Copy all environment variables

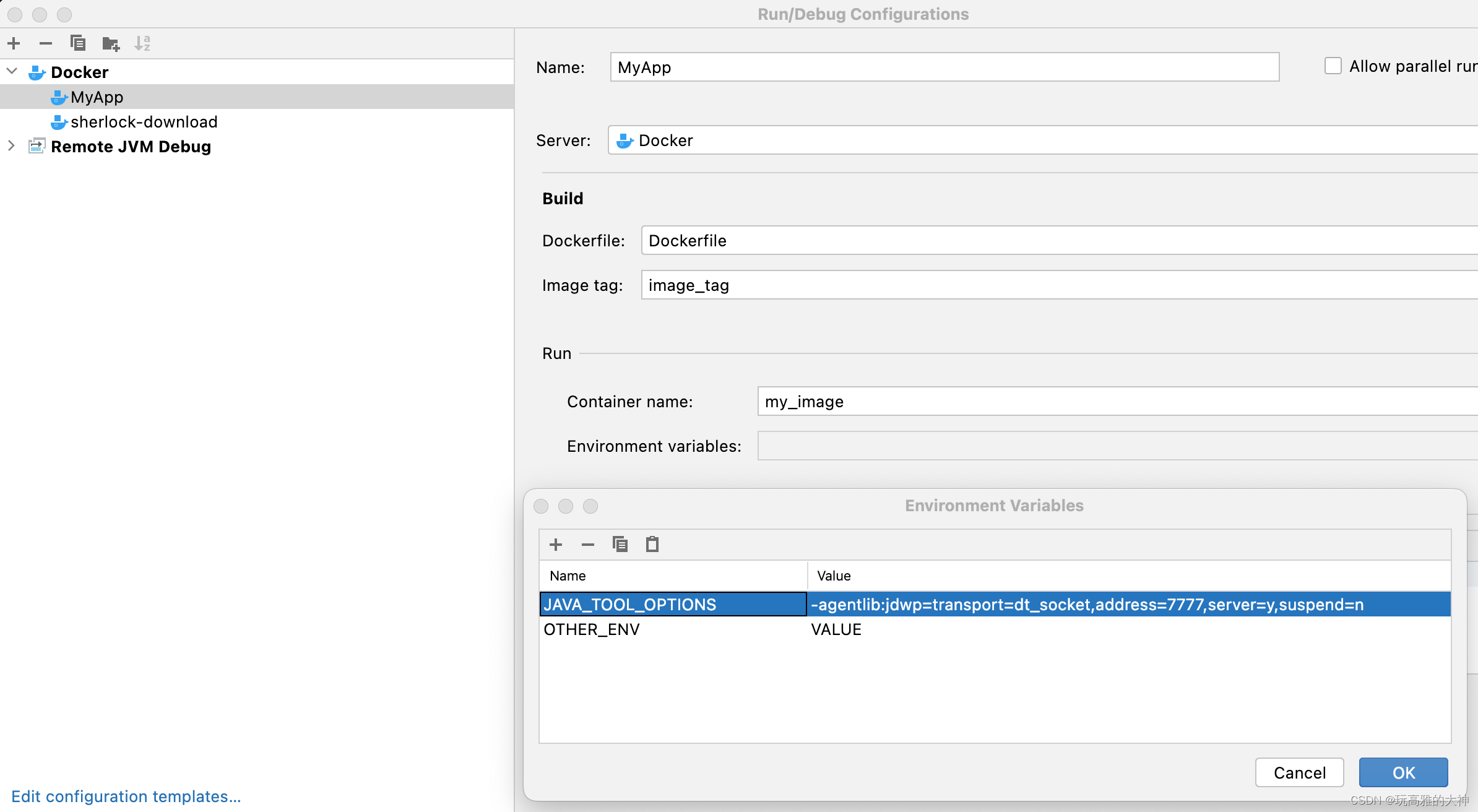pos(620,544)
